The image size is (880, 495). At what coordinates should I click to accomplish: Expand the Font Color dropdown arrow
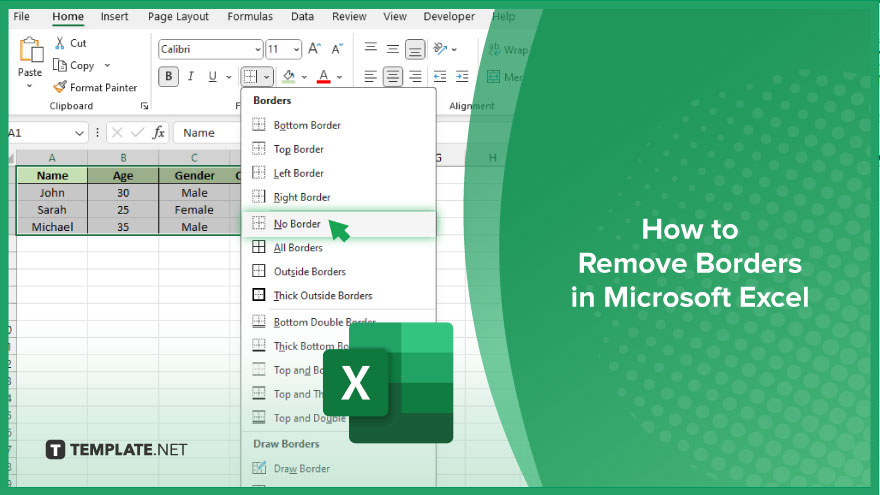pos(340,76)
